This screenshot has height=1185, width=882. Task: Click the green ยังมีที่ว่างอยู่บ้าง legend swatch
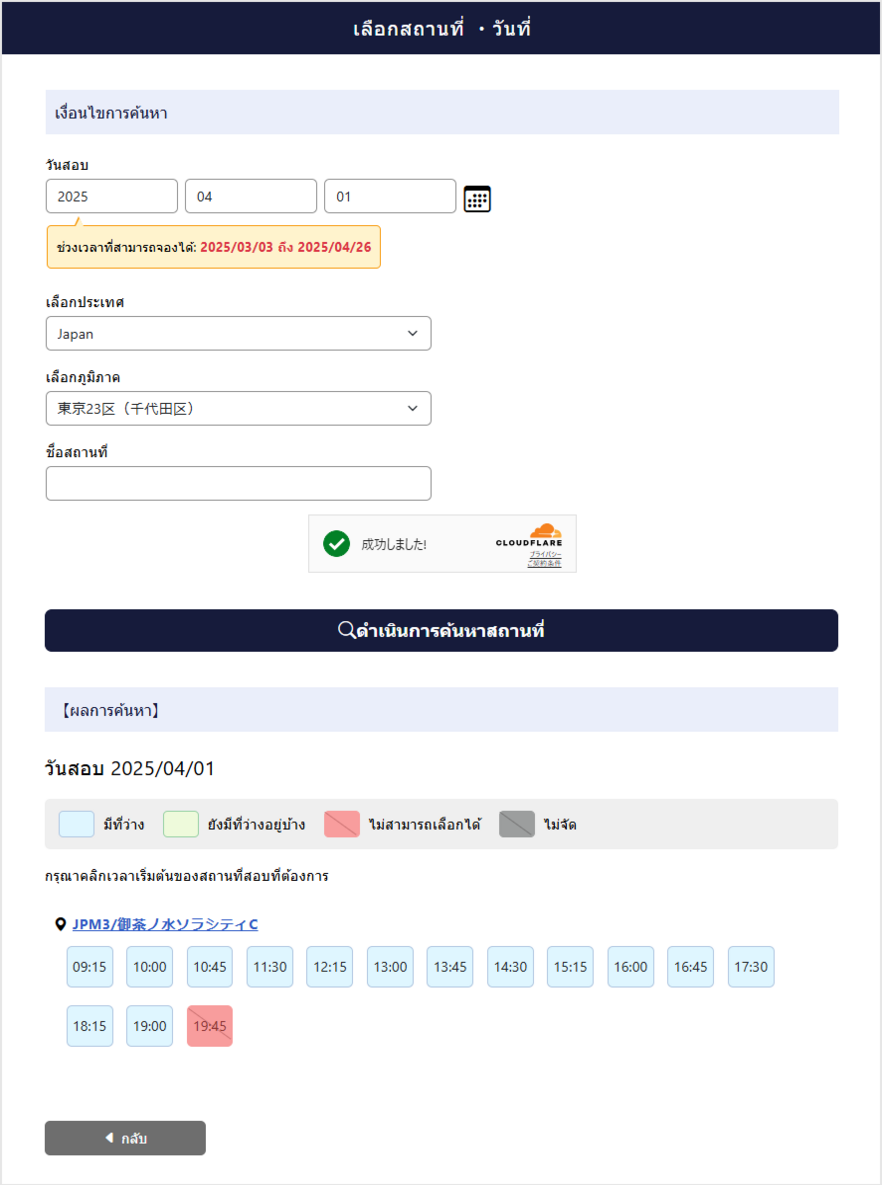(181, 825)
